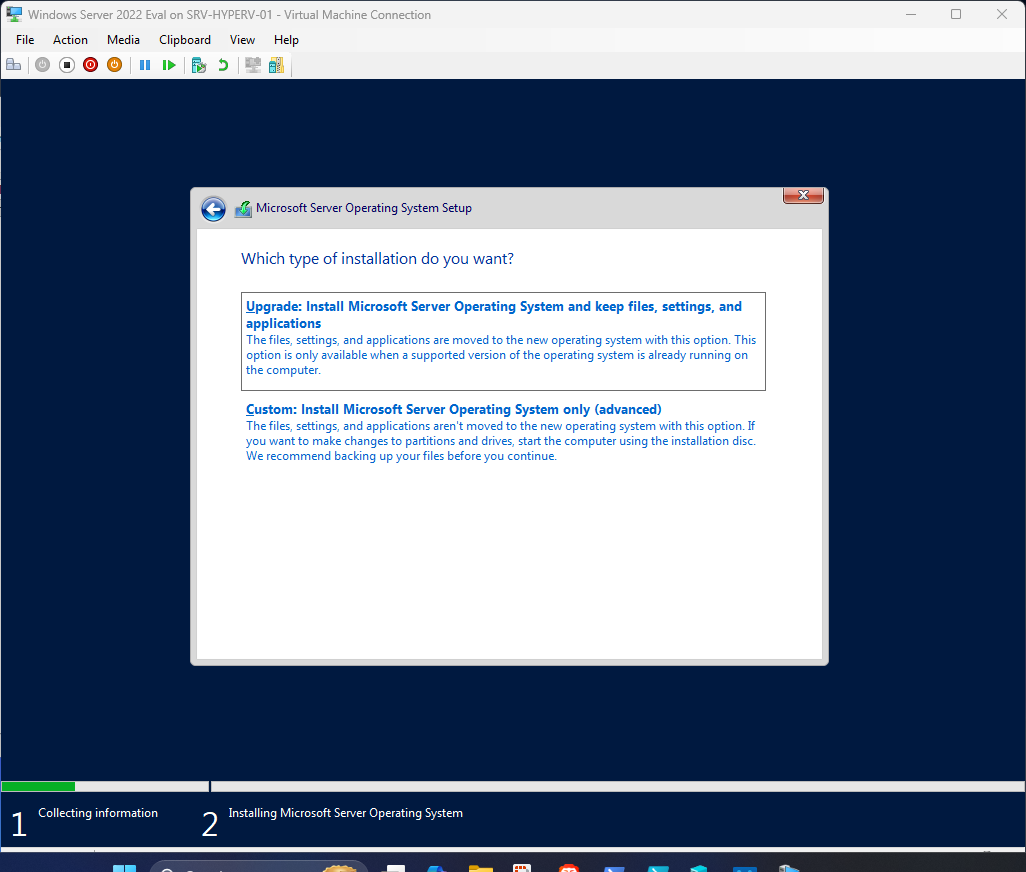This screenshot has height=872, width=1026.
Task: Open the Media menu
Action: click(x=123, y=40)
